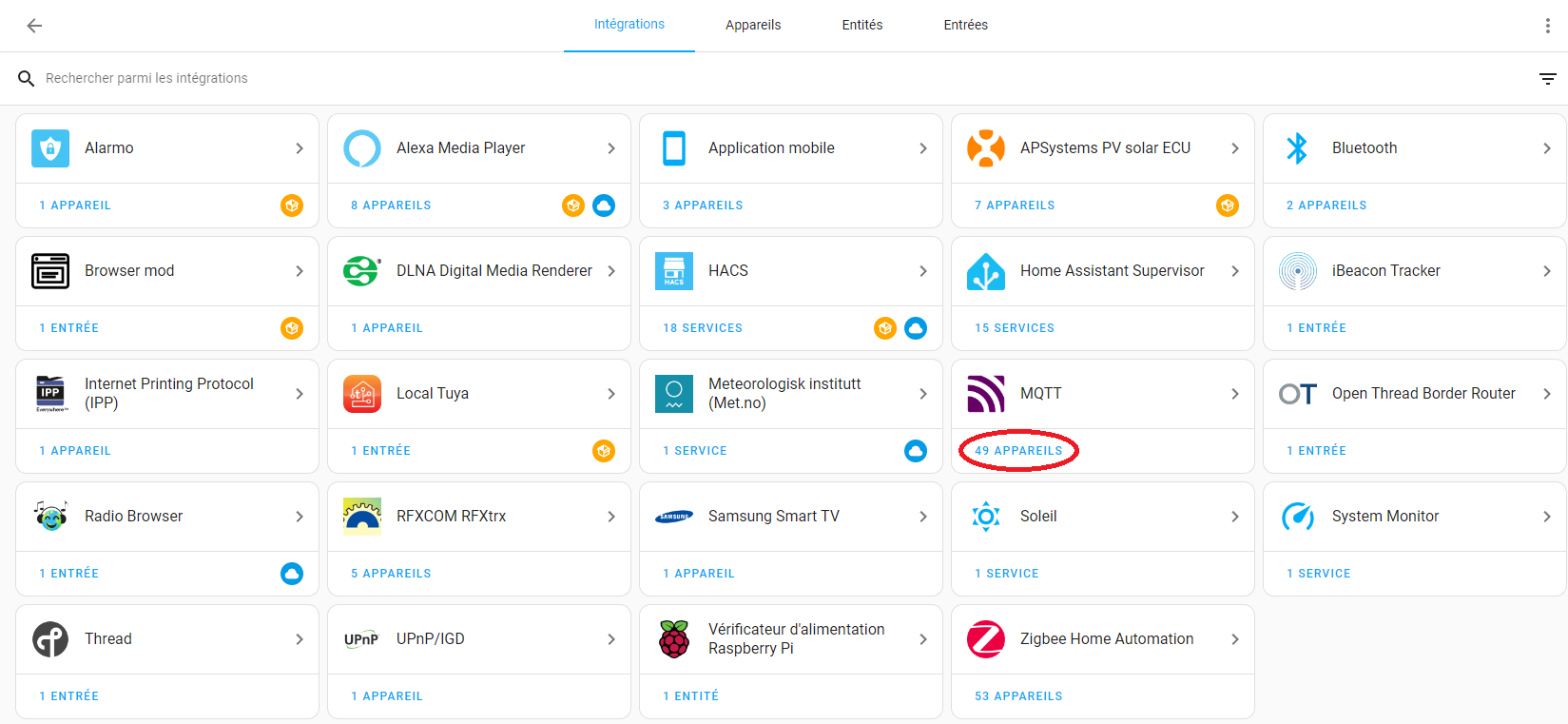Open the HACS card chevron
1568x724 pixels.
click(x=923, y=271)
